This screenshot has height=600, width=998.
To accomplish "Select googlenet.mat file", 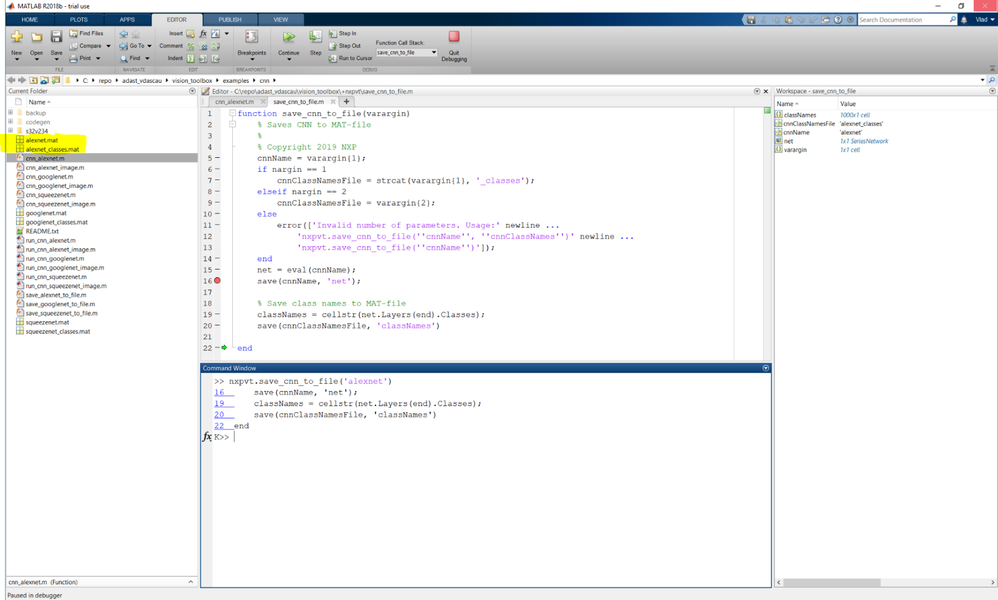I will (46, 213).
